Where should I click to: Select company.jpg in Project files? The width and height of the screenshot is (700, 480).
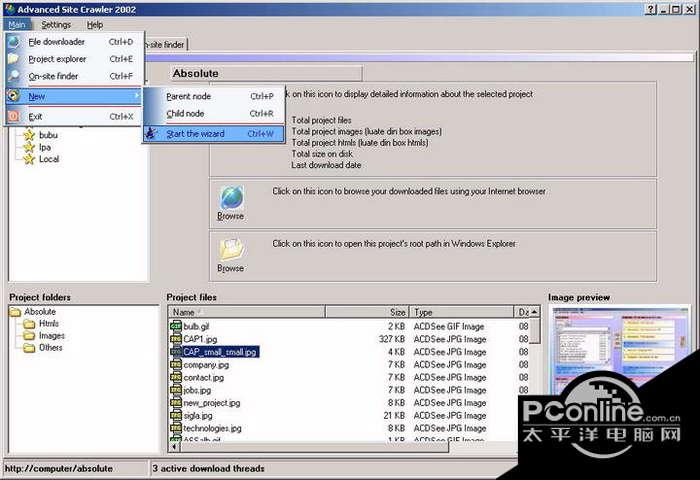206,365
